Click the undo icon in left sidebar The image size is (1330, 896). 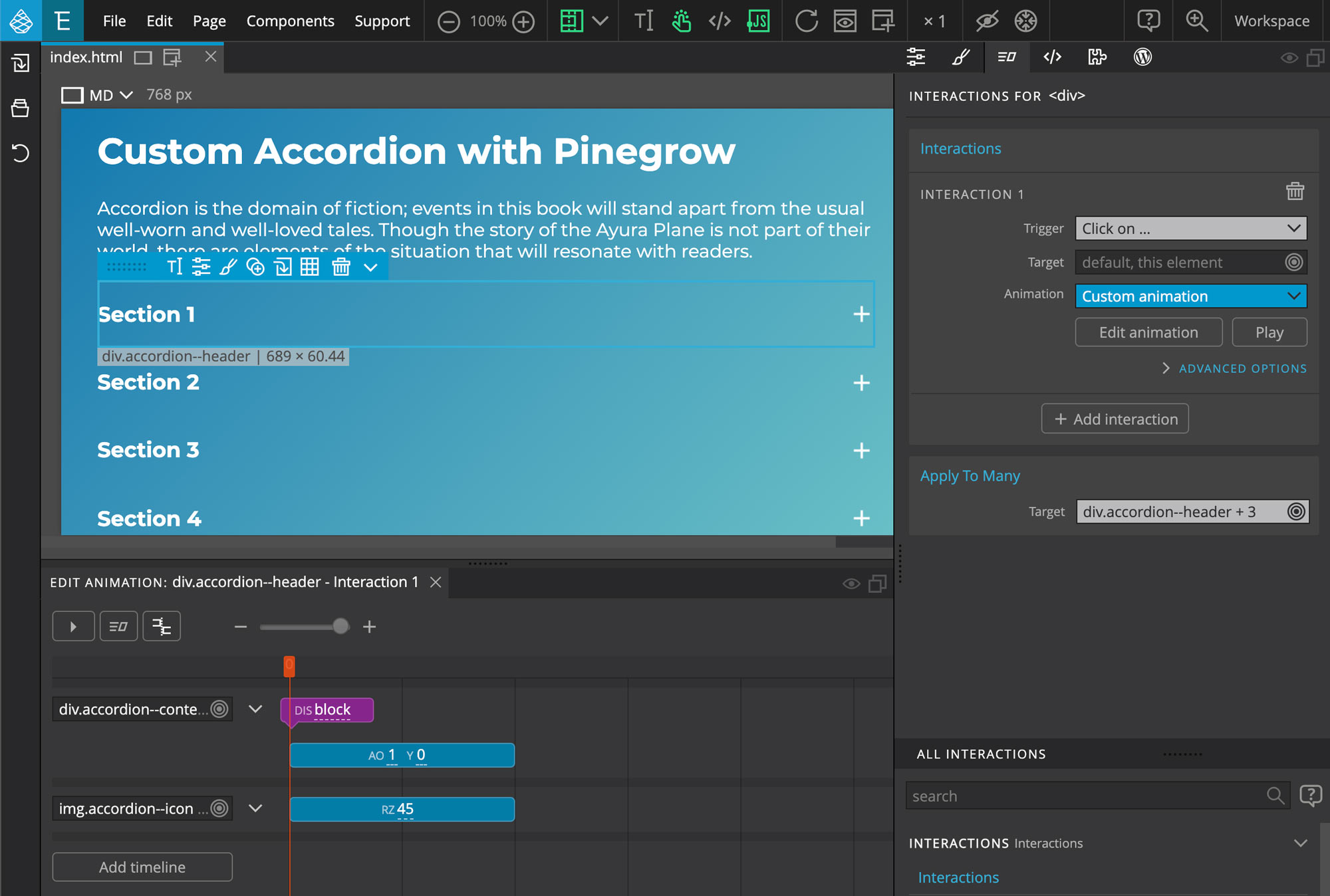tap(20, 153)
